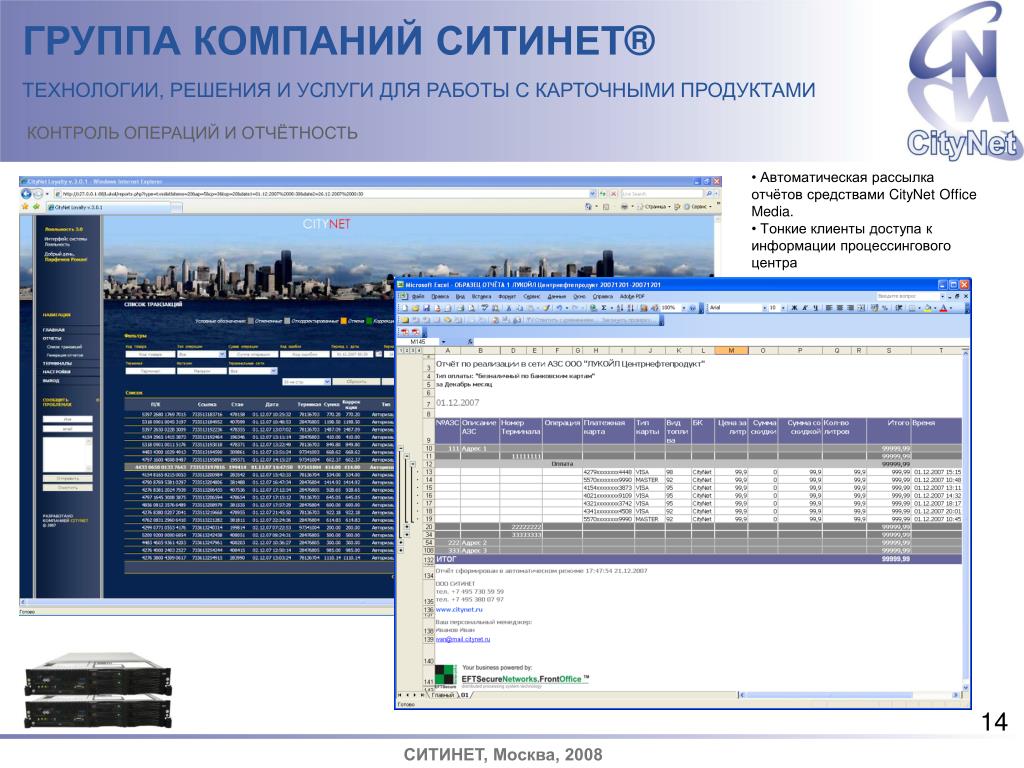Viewport: 1024px width, 768px height.
Task: Open font size 10 dropdown in Excel
Action: click(x=783, y=308)
